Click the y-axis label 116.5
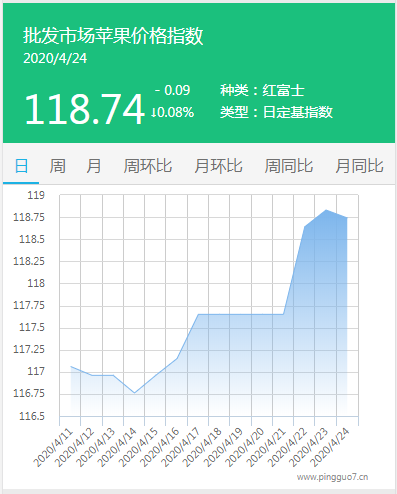 (32, 416)
